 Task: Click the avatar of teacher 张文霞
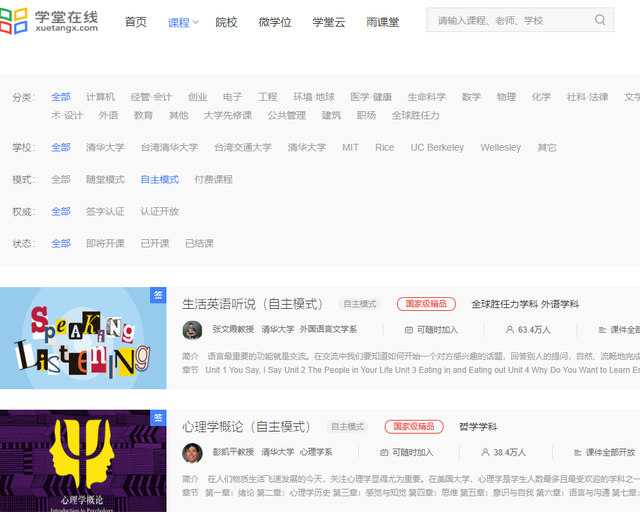[192, 330]
